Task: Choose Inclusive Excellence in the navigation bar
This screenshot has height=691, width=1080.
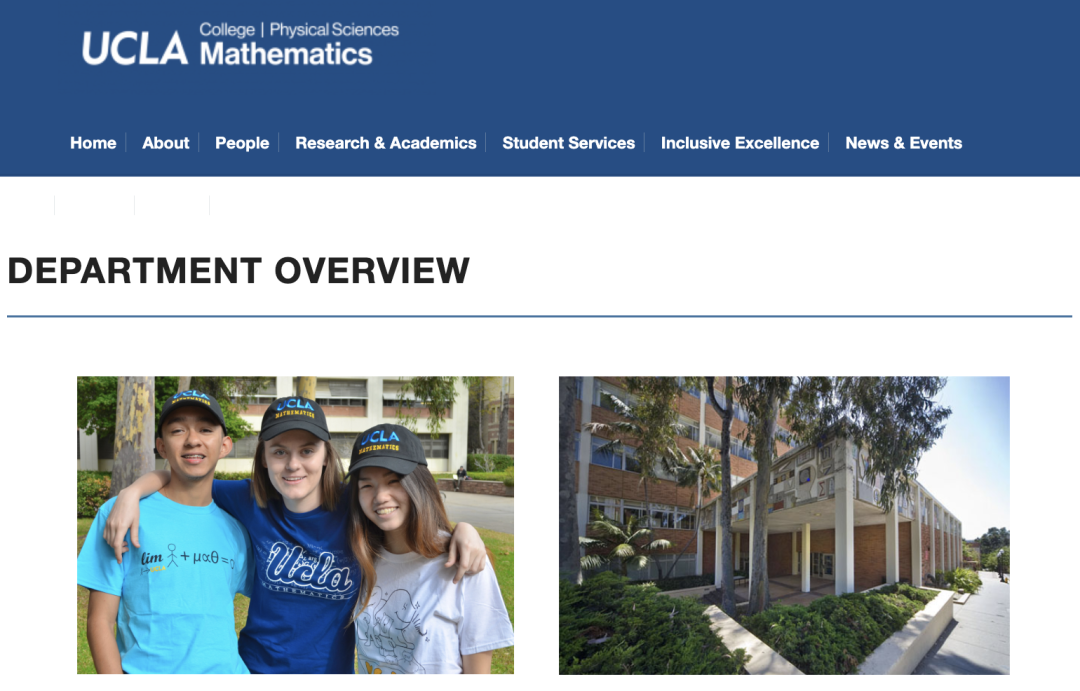Action: coord(739,143)
